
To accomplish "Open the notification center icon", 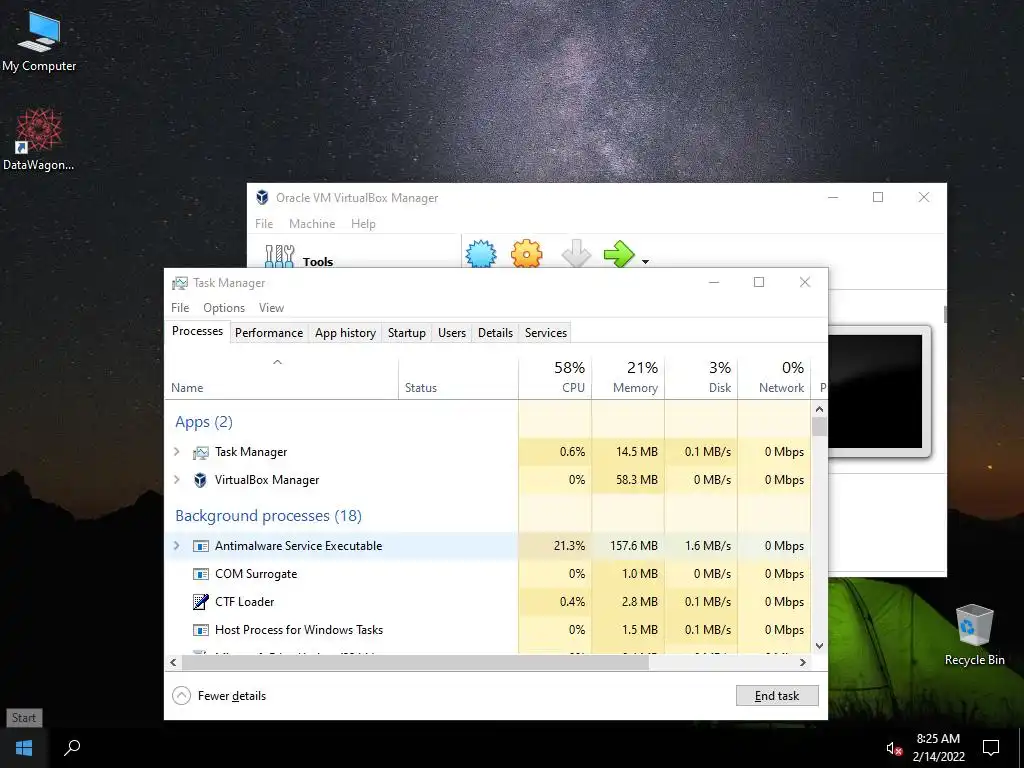I will tap(991, 748).
